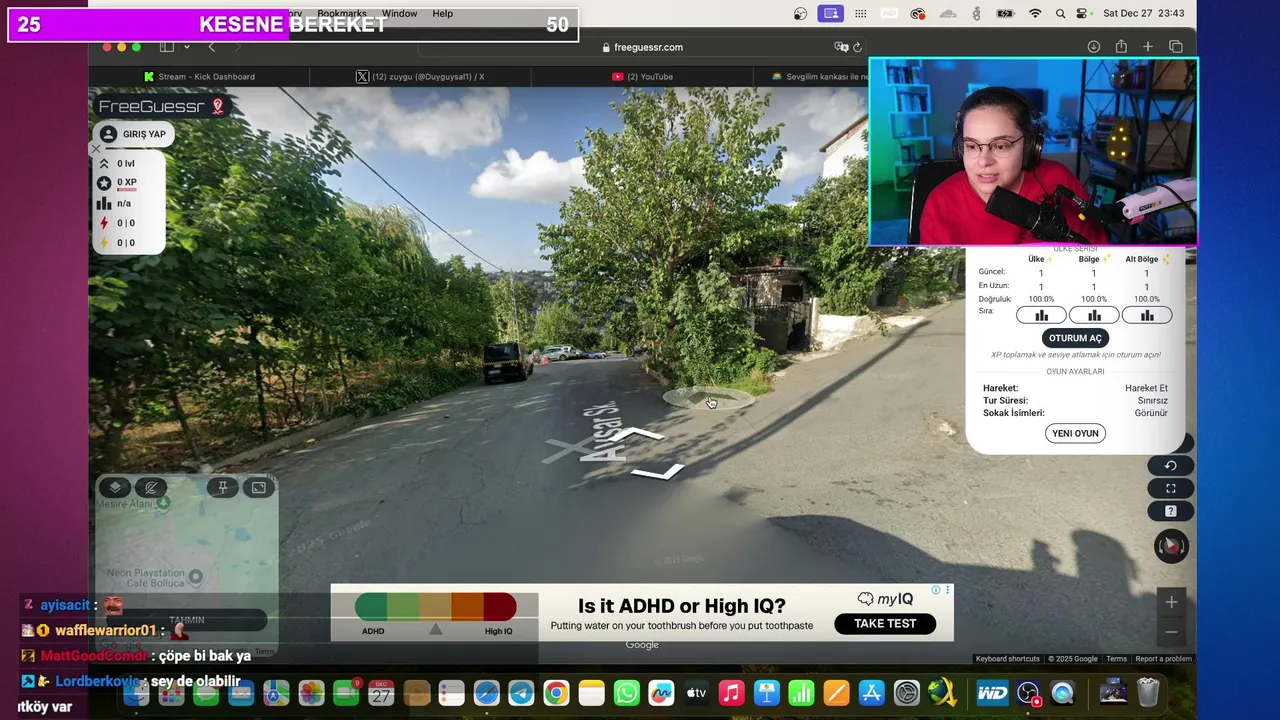This screenshot has height=720, width=1280.
Task: Click the XP star icon
Action: 104,183
